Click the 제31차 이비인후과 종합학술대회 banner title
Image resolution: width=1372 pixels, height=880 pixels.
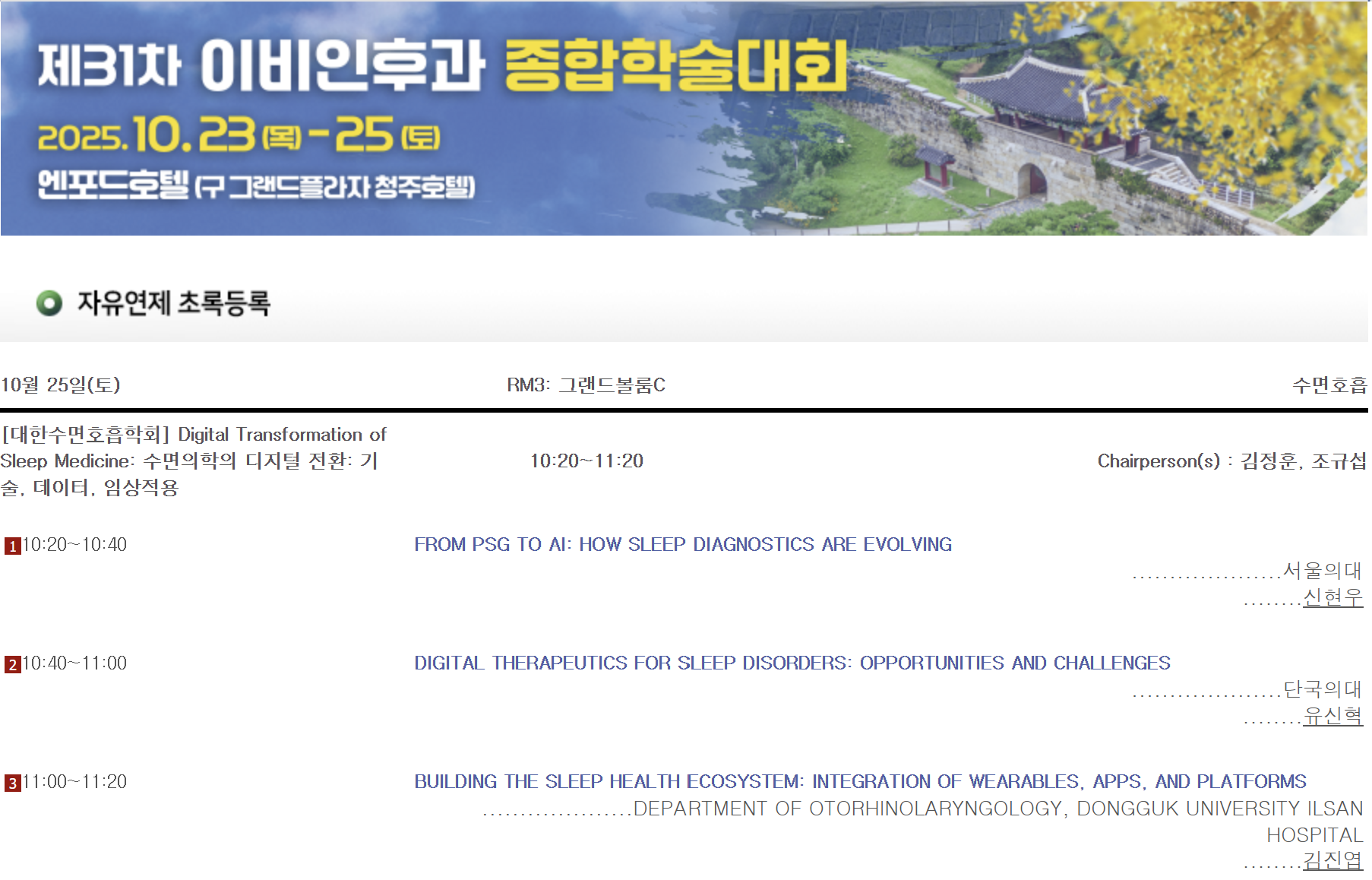[x=442, y=66]
